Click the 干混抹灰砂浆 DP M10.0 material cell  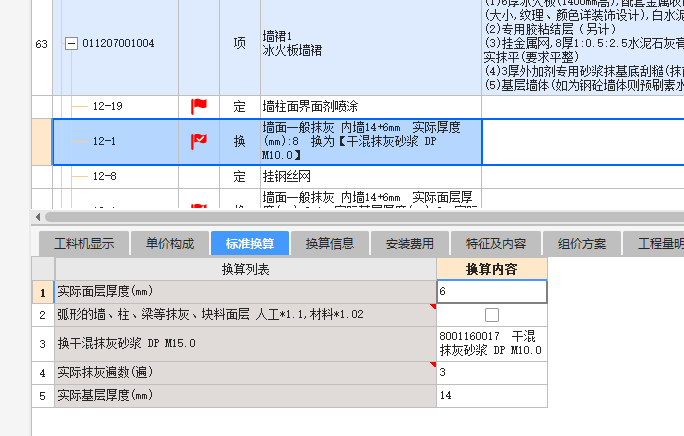[492, 344]
